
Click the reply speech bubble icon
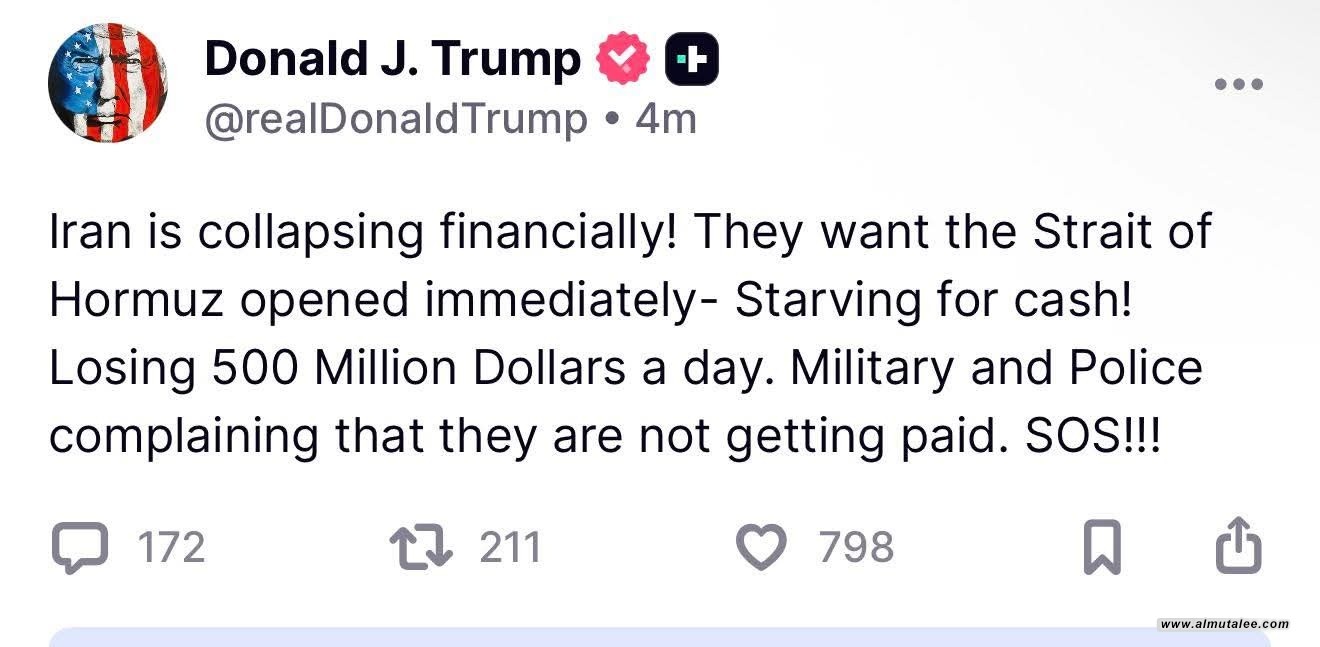[79, 548]
